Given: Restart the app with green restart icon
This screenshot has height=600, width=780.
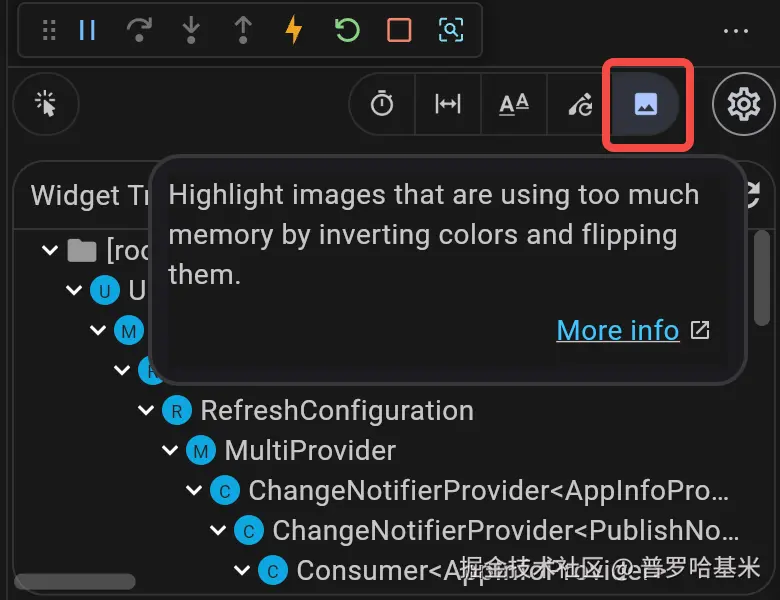Looking at the screenshot, I should coord(347,30).
